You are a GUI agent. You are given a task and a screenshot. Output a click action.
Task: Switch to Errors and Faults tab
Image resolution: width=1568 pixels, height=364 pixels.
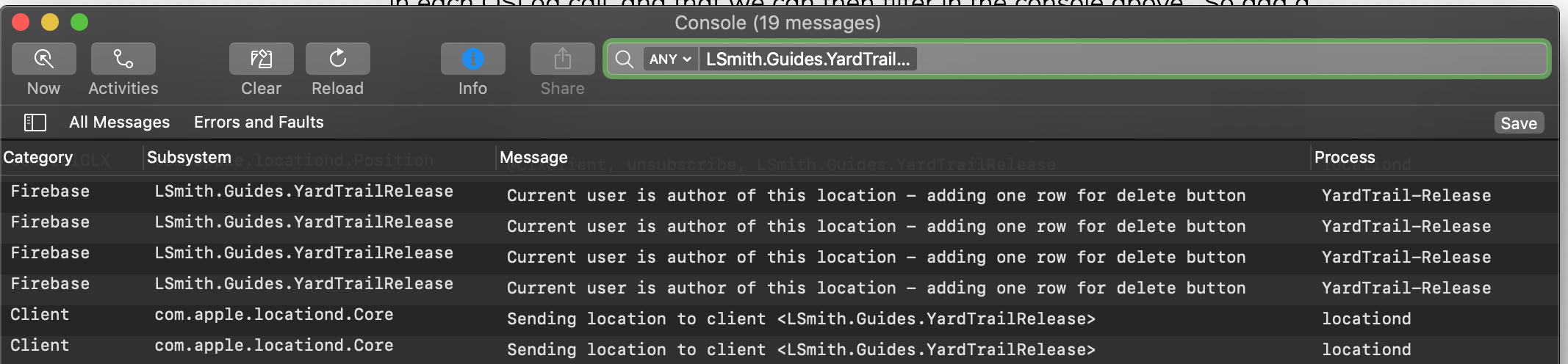coord(259,123)
